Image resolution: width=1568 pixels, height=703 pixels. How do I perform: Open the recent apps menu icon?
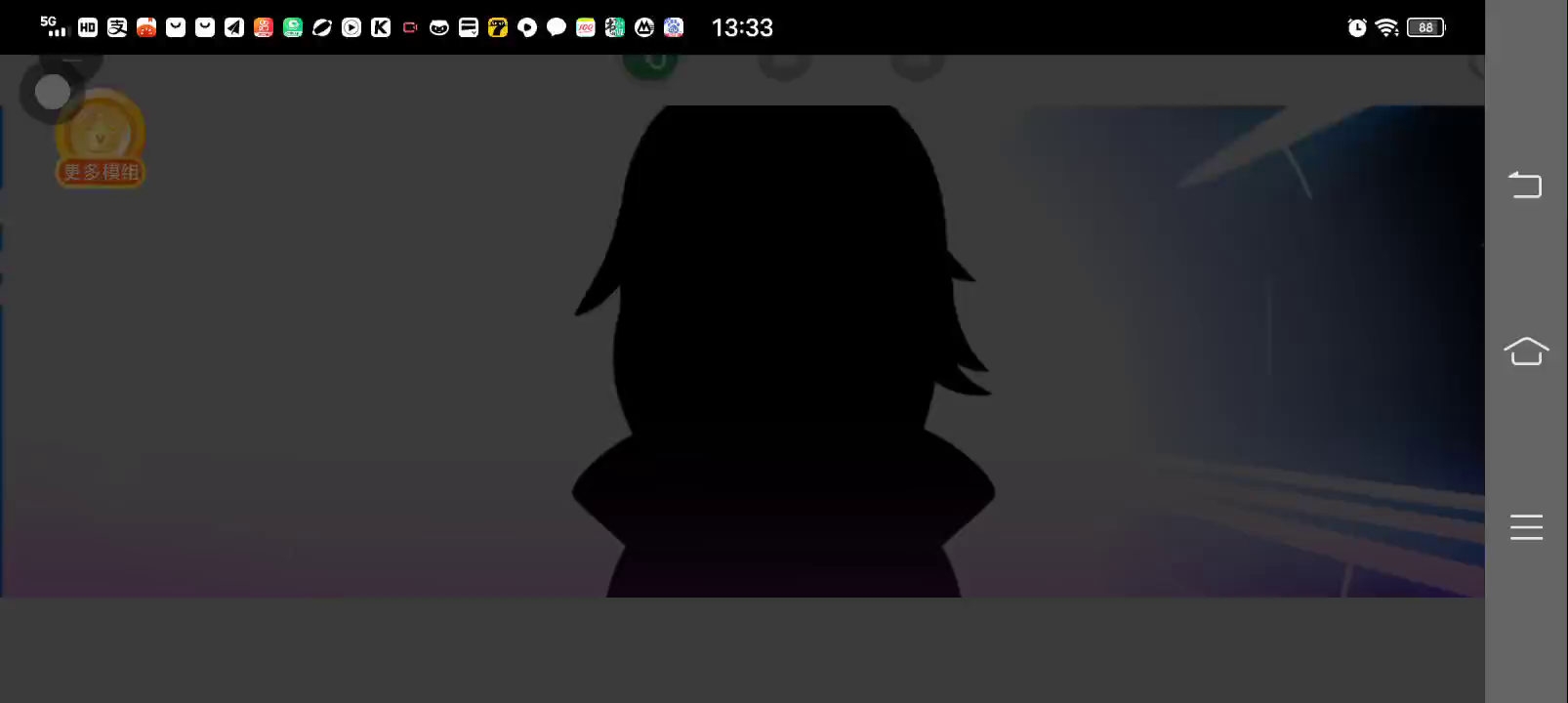[1525, 527]
